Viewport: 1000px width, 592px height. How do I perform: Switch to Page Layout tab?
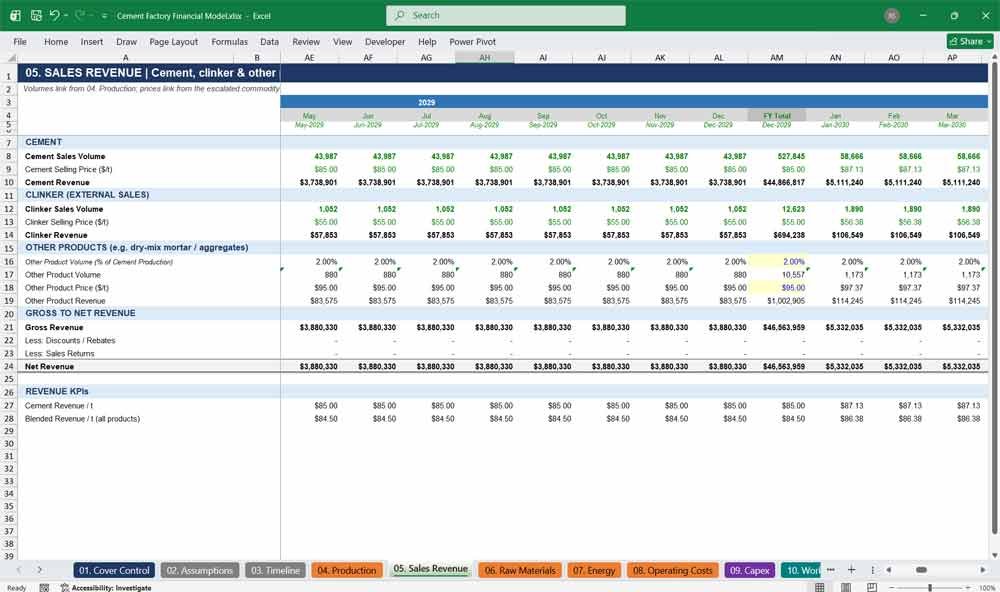pos(173,41)
